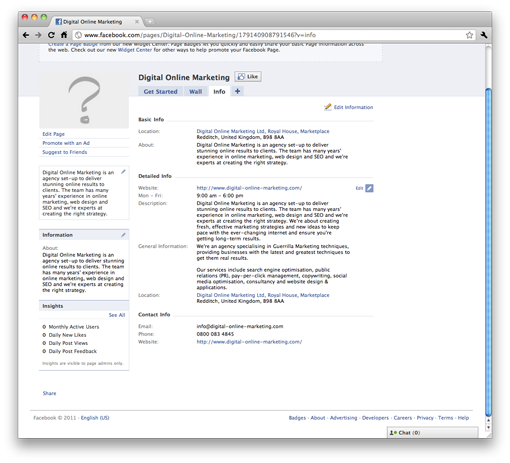This screenshot has height=463, width=510.
Task: Click the Edit Information pencil link
Action: point(349,107)
